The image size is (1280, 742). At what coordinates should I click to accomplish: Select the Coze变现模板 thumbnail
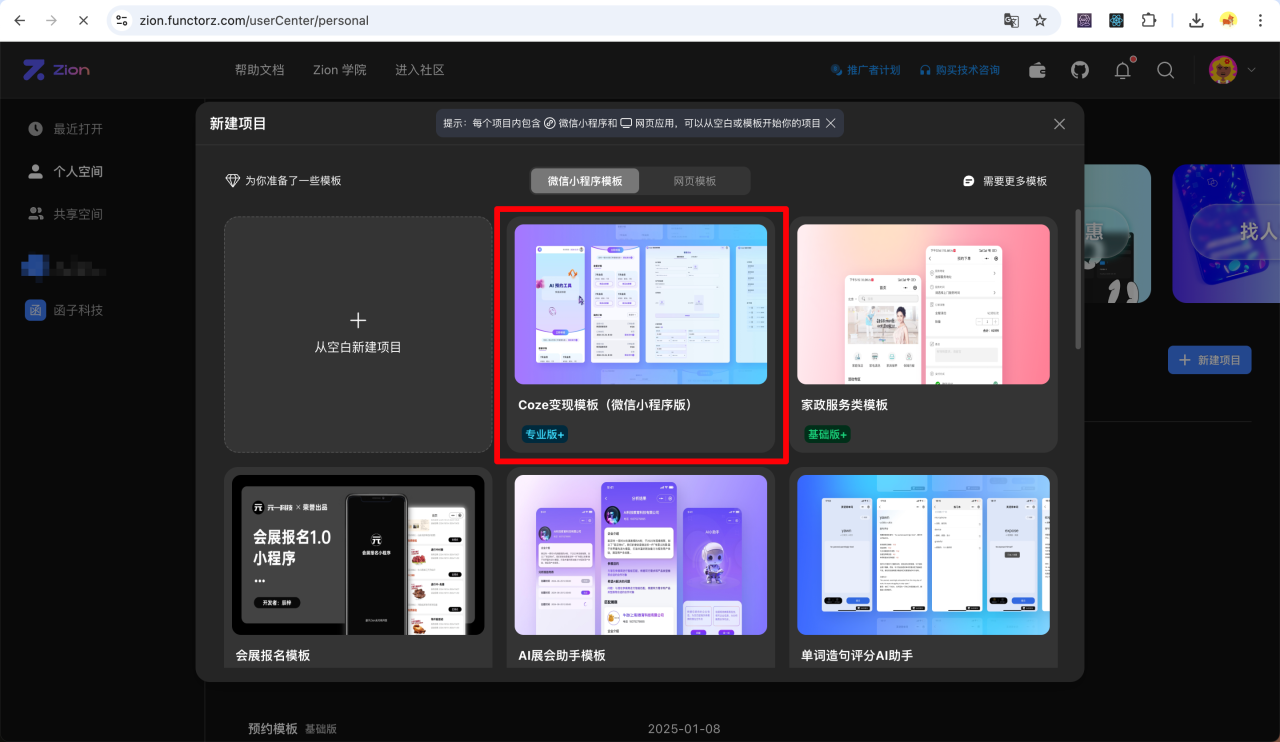pos(641,304)
